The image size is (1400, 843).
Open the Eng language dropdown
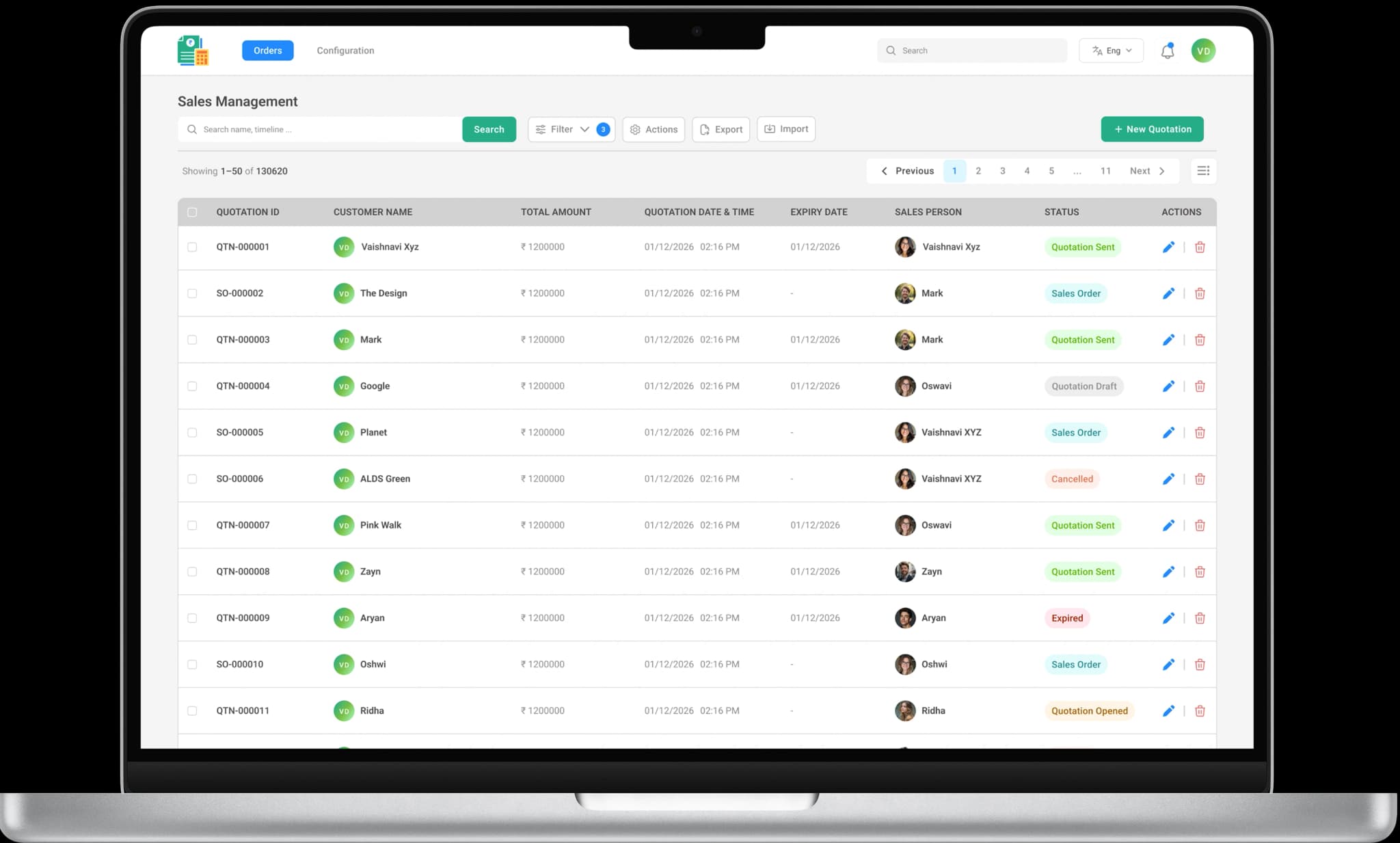[x=1111, y=51]
